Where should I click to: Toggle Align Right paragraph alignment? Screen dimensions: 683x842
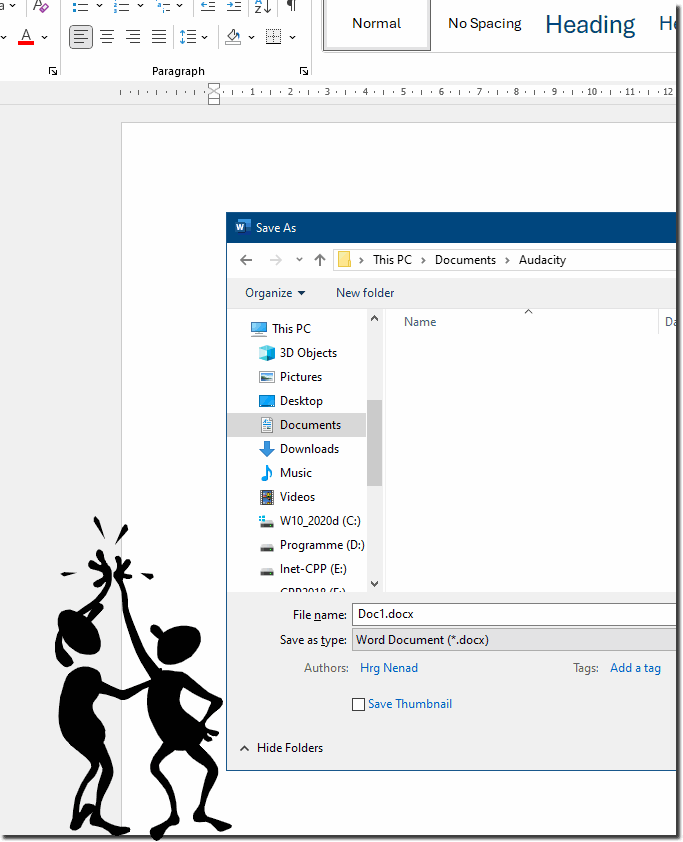click(x=133, y=37)
